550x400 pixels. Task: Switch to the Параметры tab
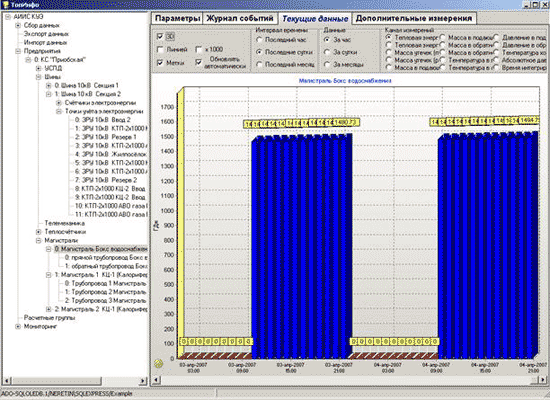pyautogui.click(x=177, y=18)
